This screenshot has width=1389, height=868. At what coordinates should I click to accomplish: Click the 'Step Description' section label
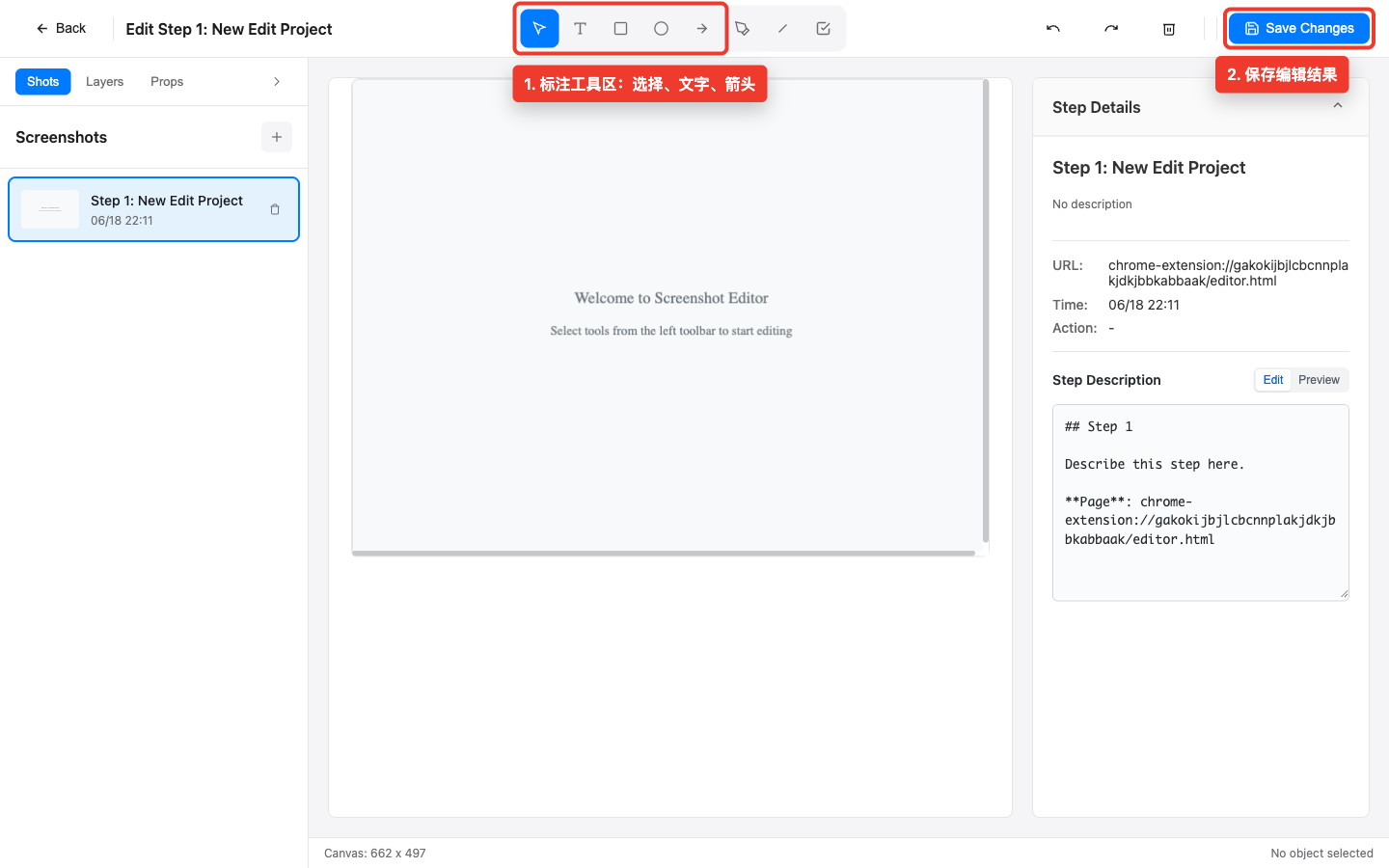(1106, 380)
